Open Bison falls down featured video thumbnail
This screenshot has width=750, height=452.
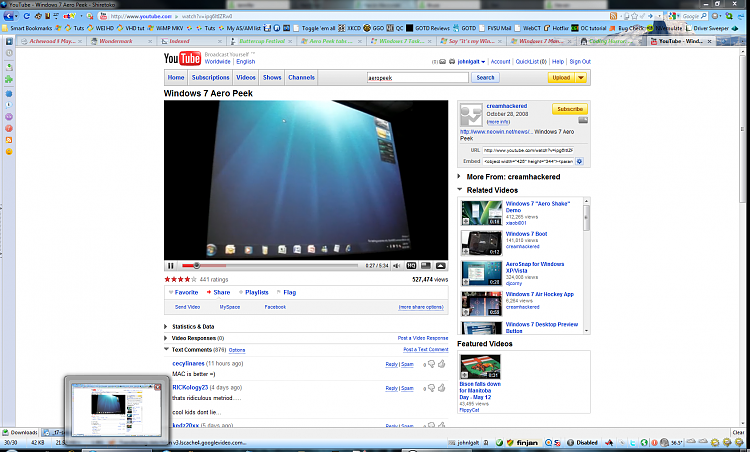pyautogui.click(x=480, y=367)
